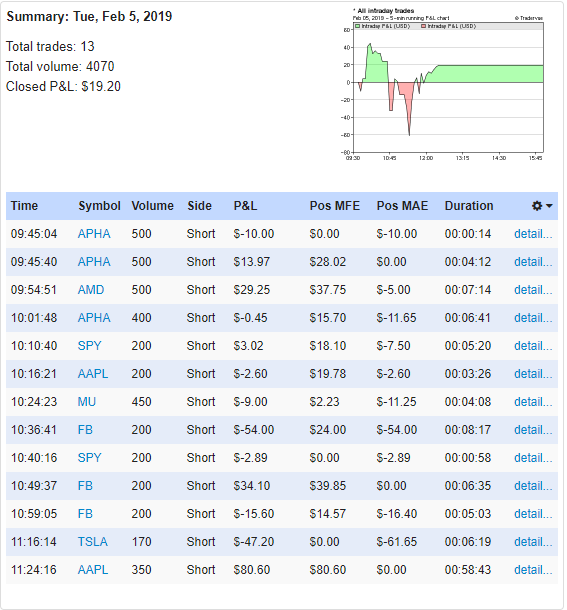
Task: View detail for 10:16:21 AAPL trade
Action: pyautogui.click(x=533, y=374)
